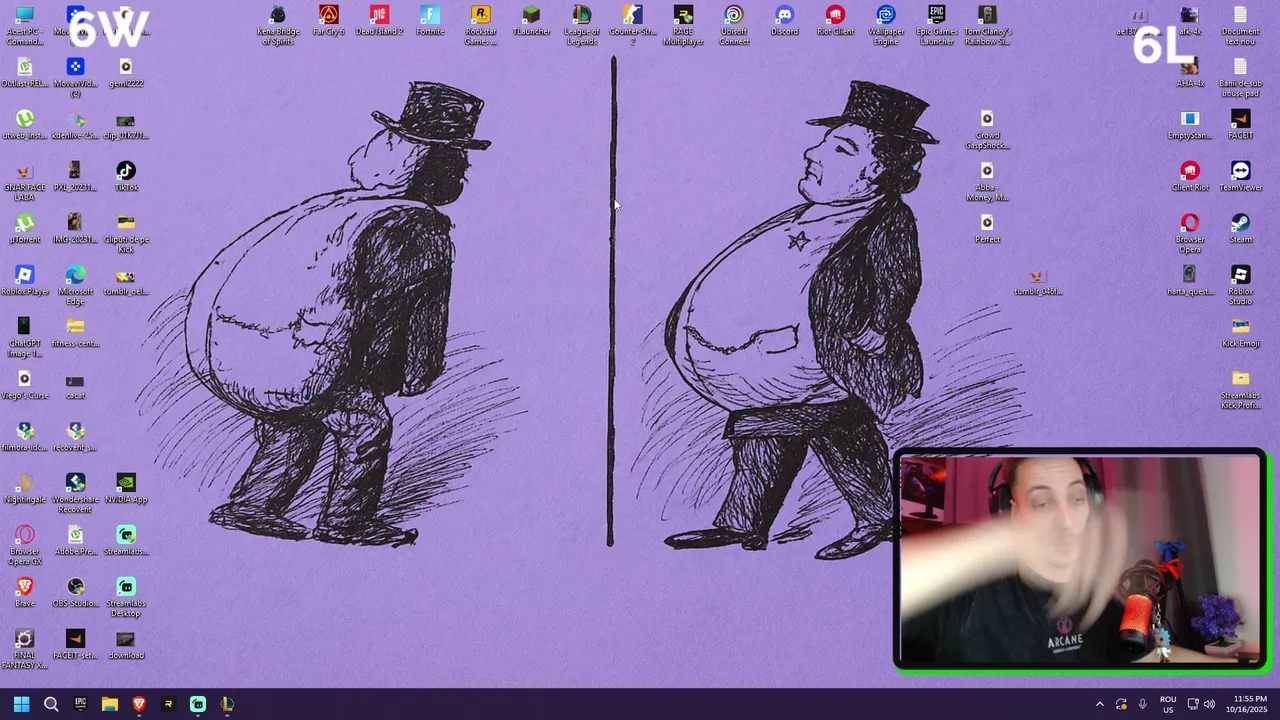
Task: Select the Perfect audio file icon
Action: pos(987,229)
